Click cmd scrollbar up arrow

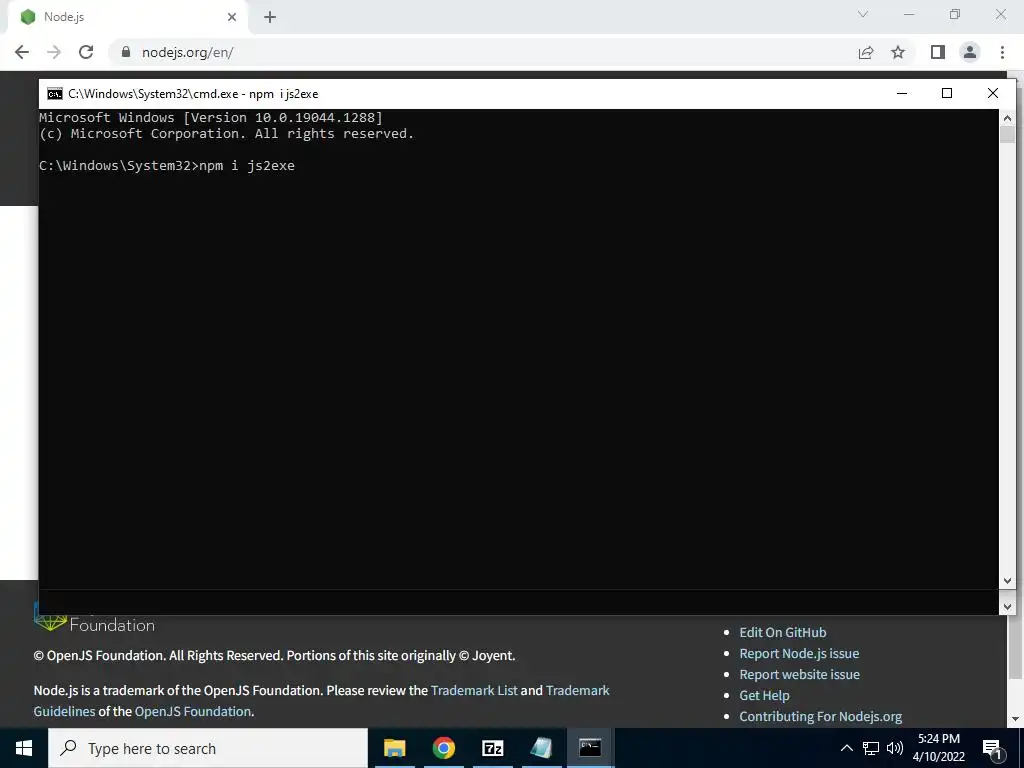(x=1007, y=118)
